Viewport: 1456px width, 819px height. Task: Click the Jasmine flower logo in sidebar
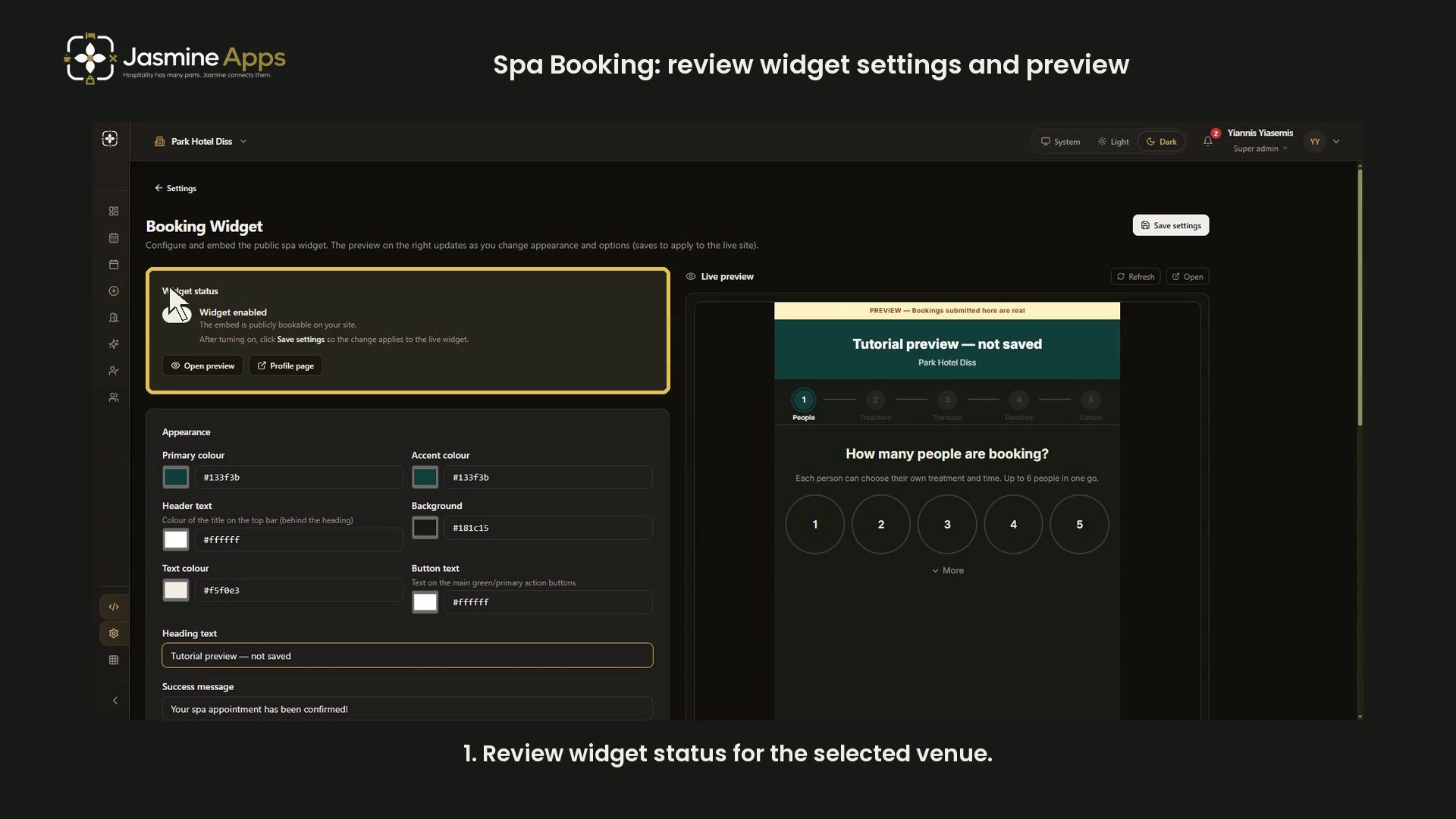(110, 138)
